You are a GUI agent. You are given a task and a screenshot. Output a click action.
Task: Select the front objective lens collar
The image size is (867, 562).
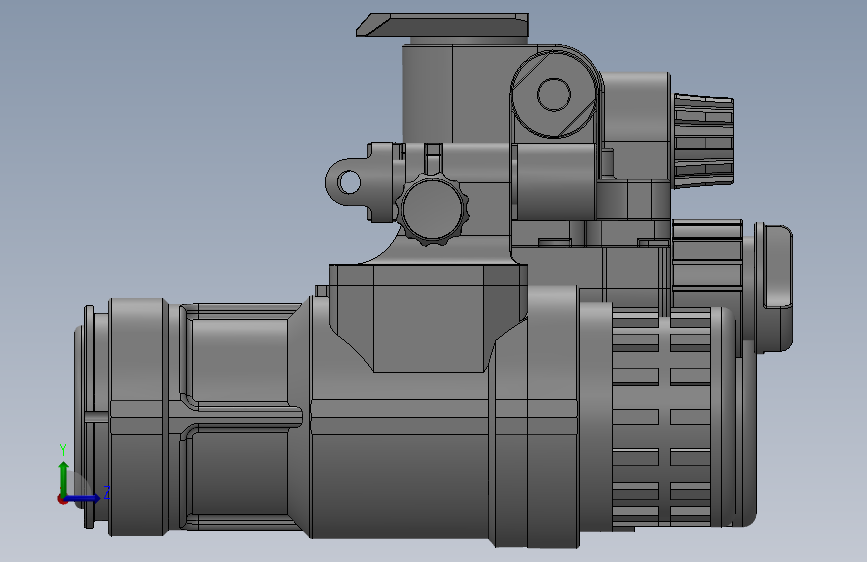[x=137, y=417]
